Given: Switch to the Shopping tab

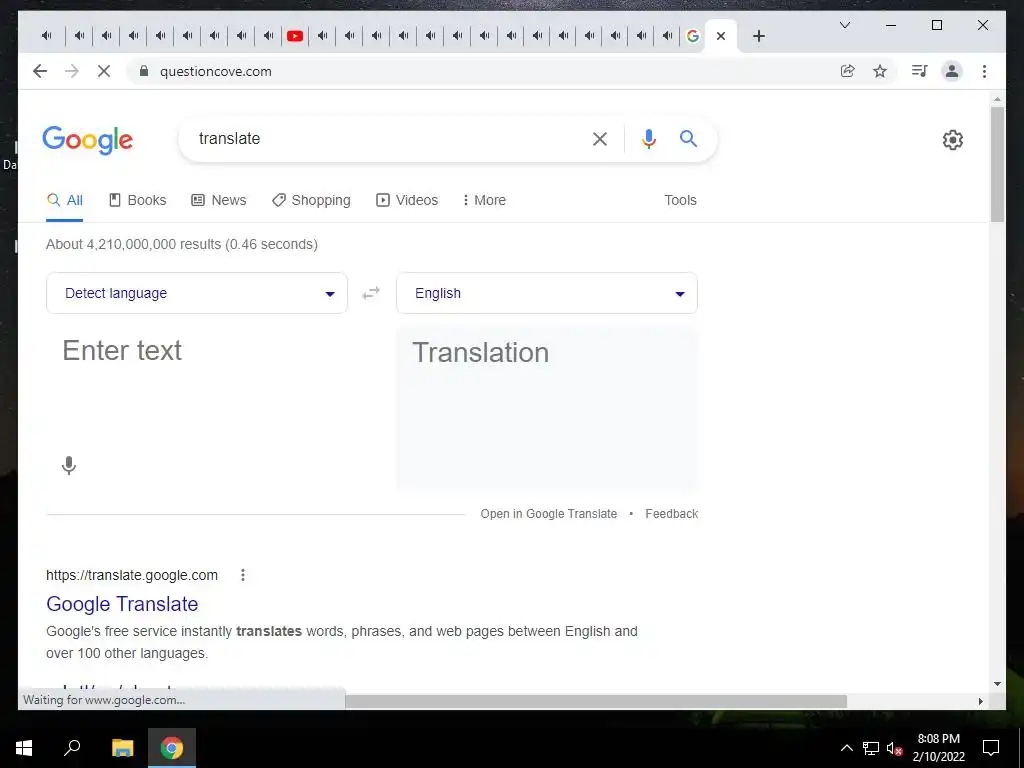Looking at the screenshot, I should (x=312, y=200).
